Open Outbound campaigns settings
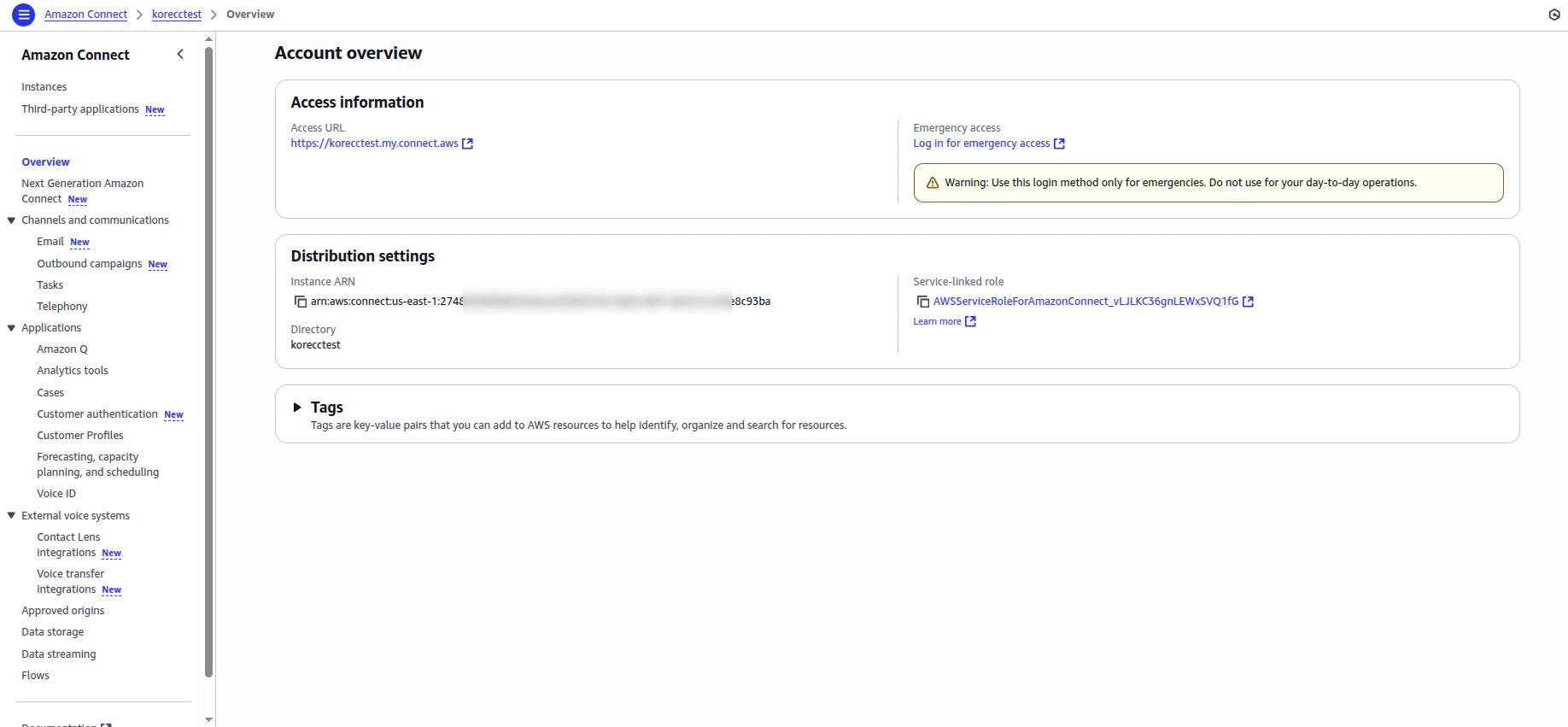 90,264
